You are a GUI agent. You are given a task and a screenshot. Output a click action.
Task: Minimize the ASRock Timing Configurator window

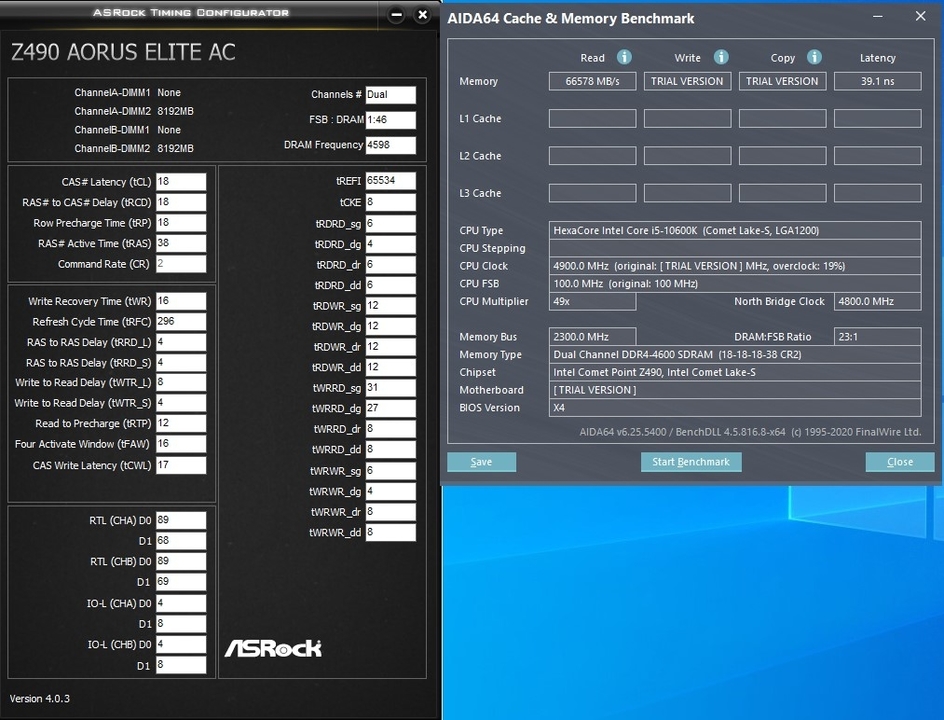click(x=396, y=15)
